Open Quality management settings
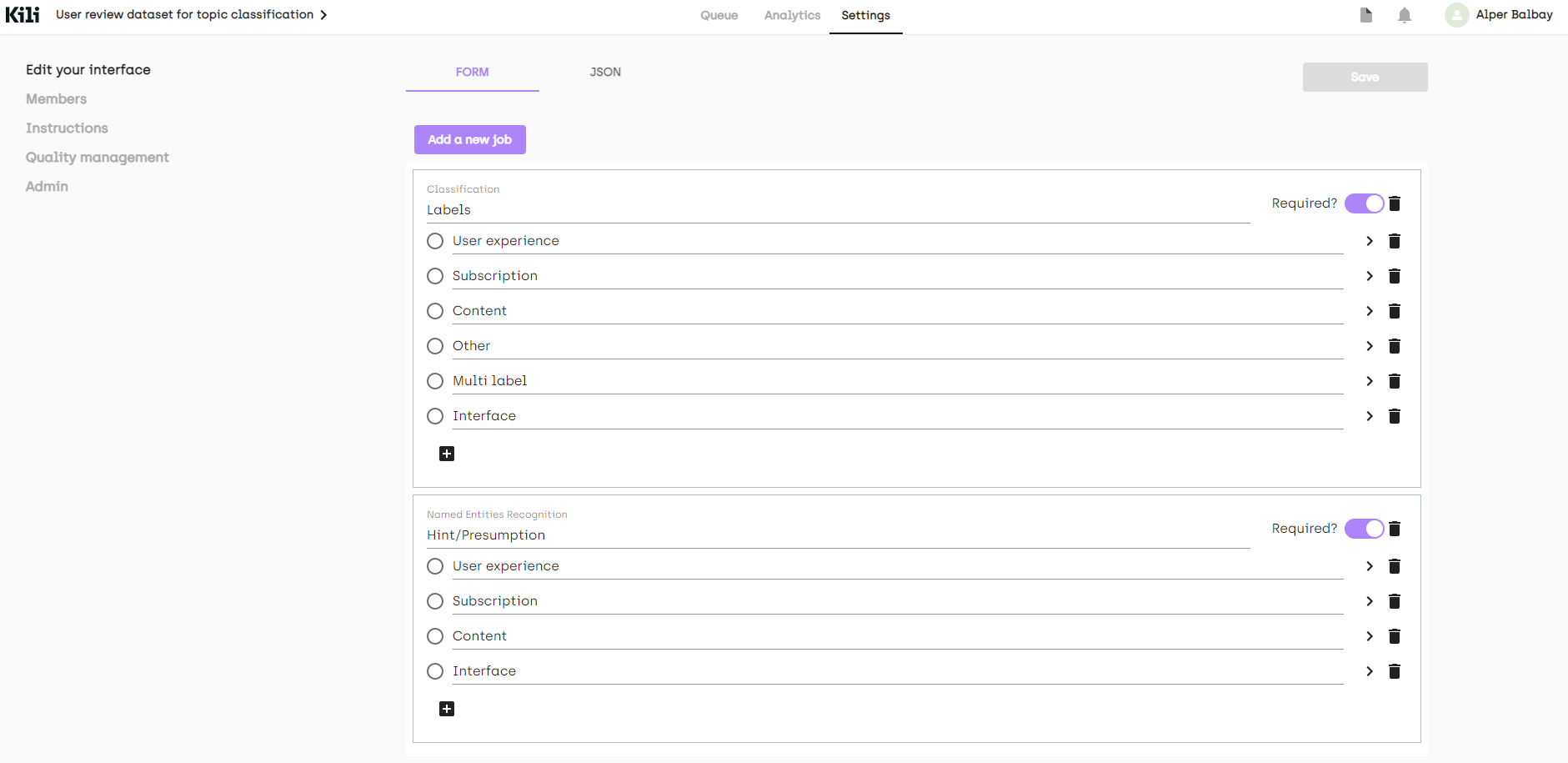The height and width of the screenshot is (763, 1568). pos(97,158)
